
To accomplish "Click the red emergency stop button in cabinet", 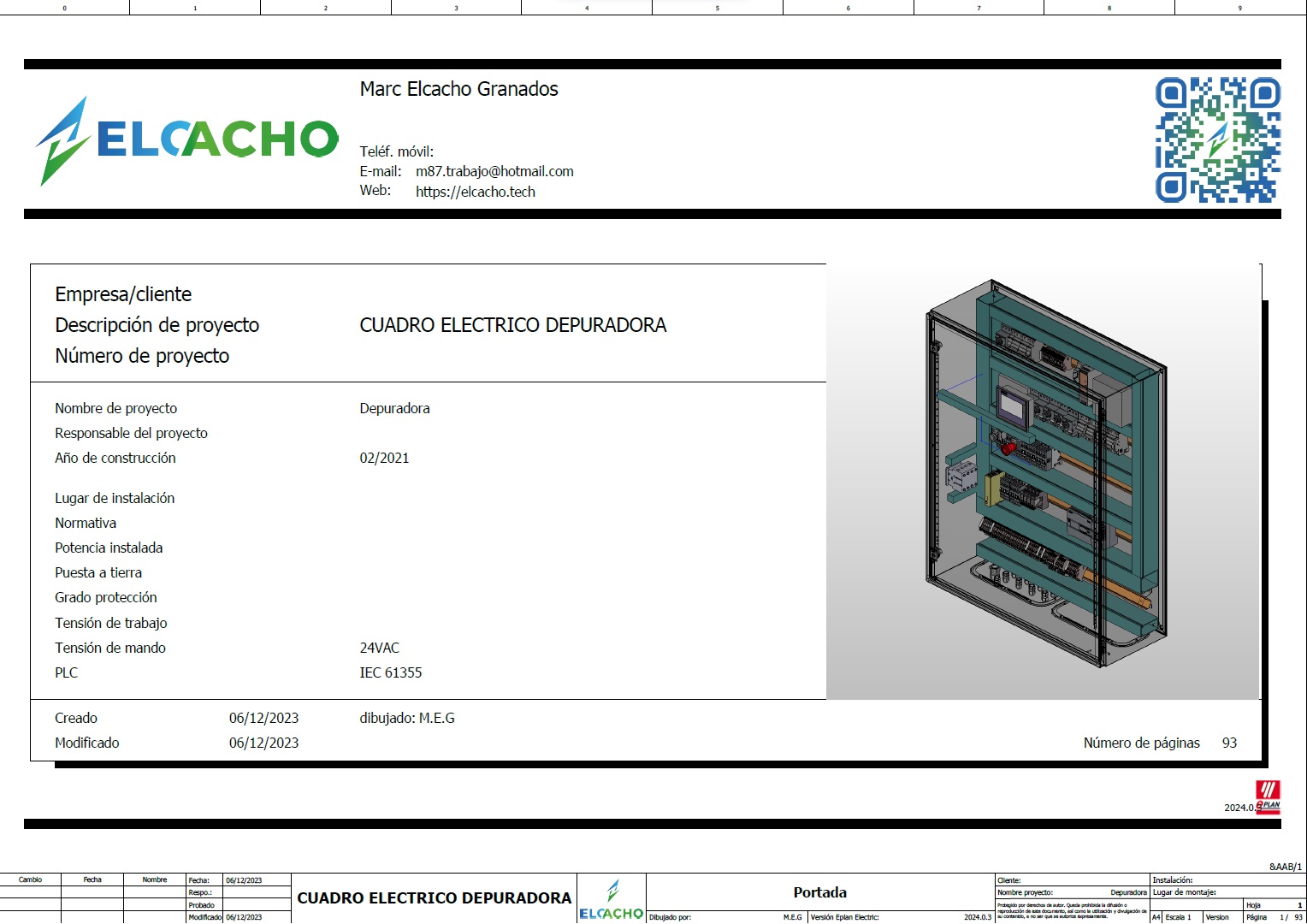I will [1008, 447].
